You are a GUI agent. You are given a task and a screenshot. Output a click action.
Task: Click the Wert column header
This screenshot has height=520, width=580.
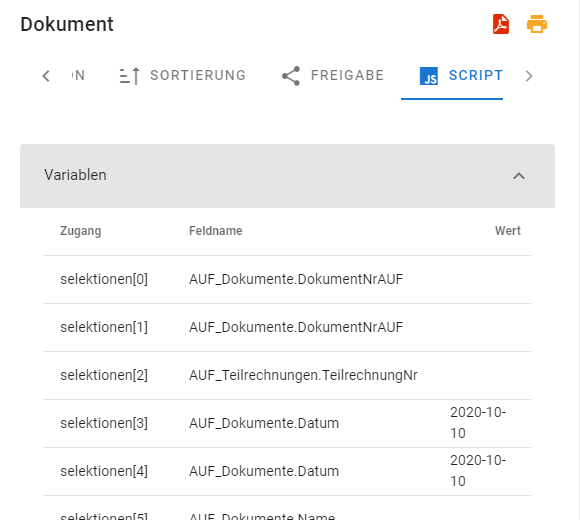tap(508, 231)
